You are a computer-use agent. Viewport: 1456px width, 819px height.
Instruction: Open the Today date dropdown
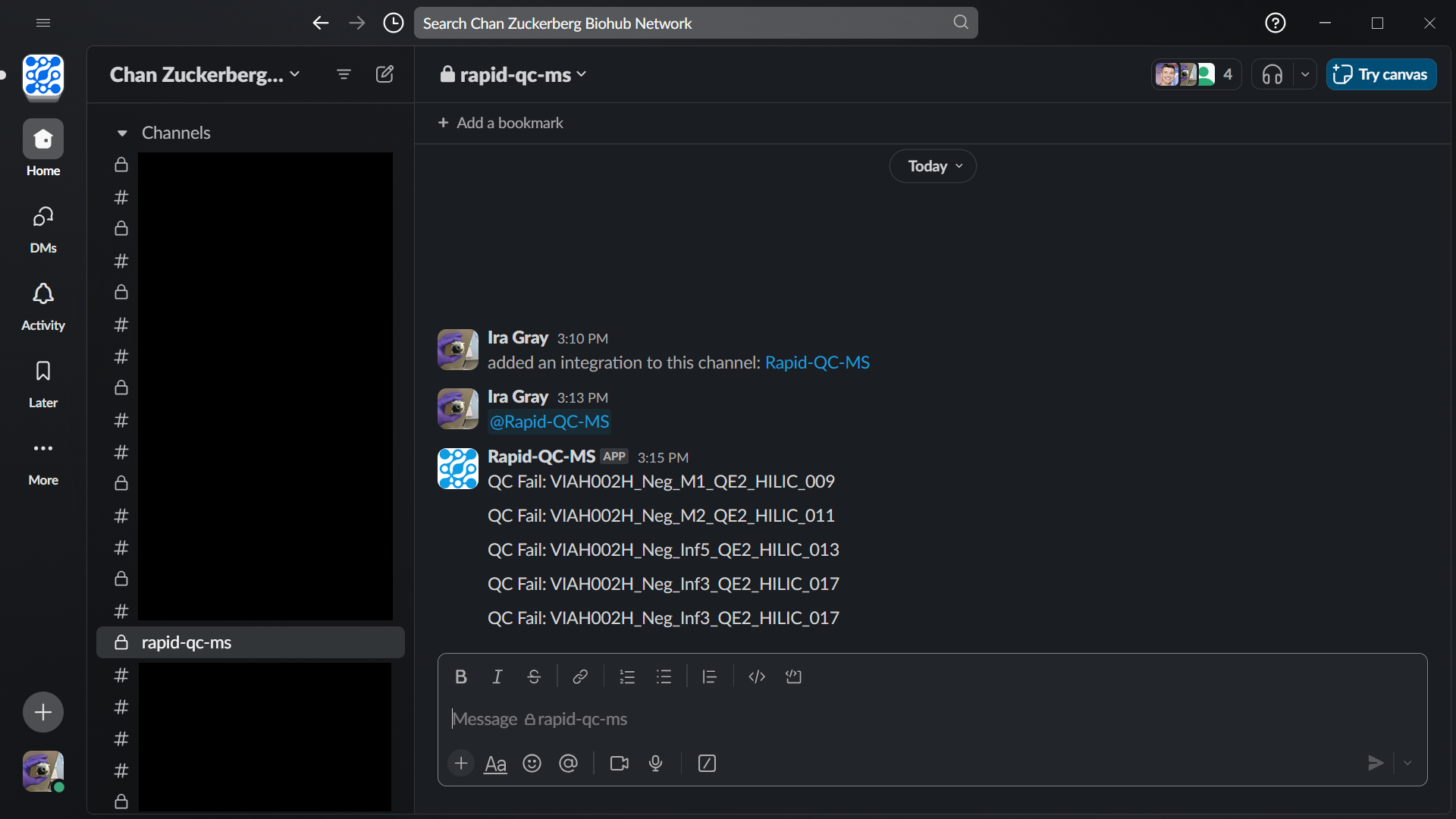933,166
